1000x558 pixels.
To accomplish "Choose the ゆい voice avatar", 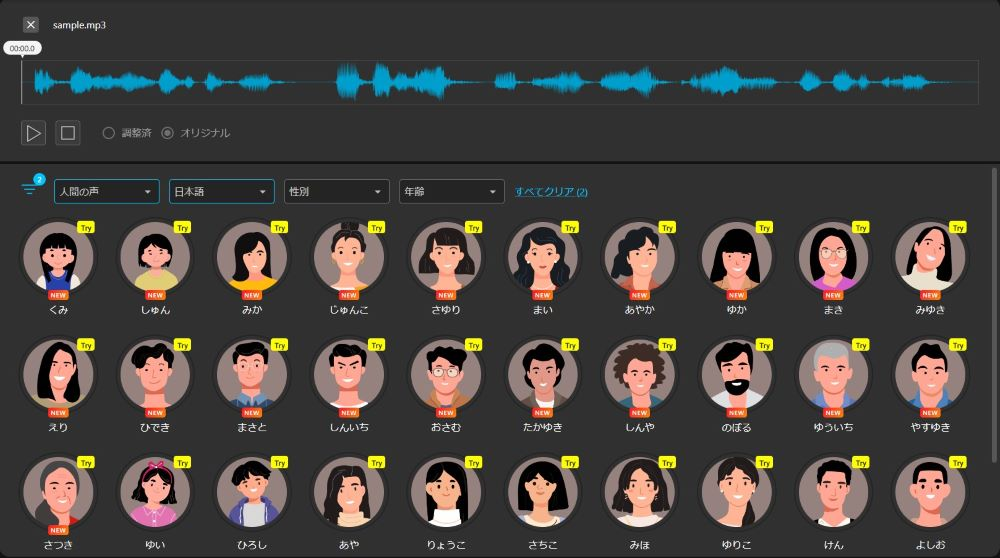I will 155,491.
